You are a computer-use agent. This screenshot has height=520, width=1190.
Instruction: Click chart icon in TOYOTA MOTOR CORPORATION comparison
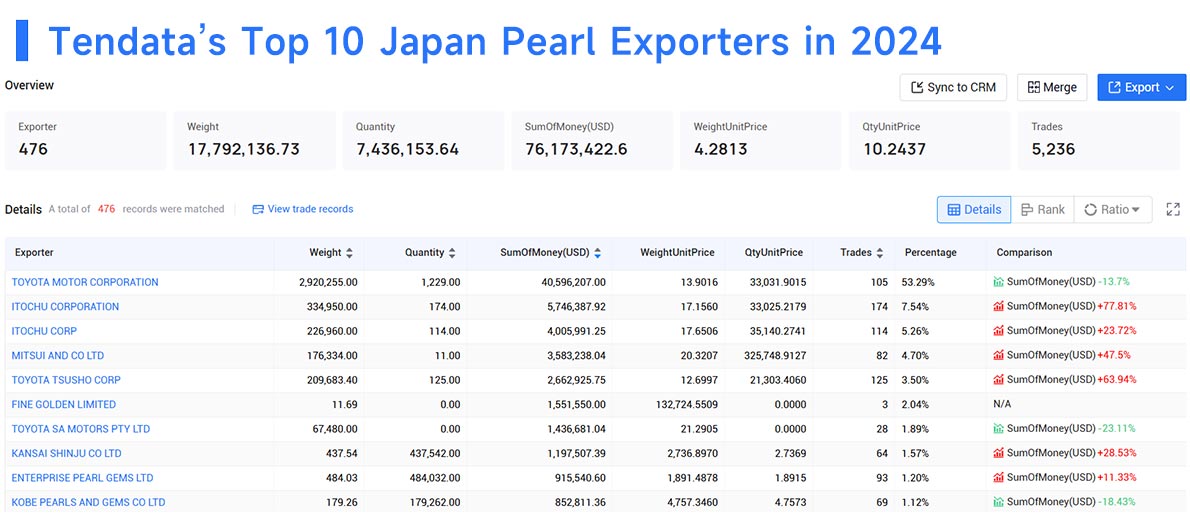pos(999,282)
